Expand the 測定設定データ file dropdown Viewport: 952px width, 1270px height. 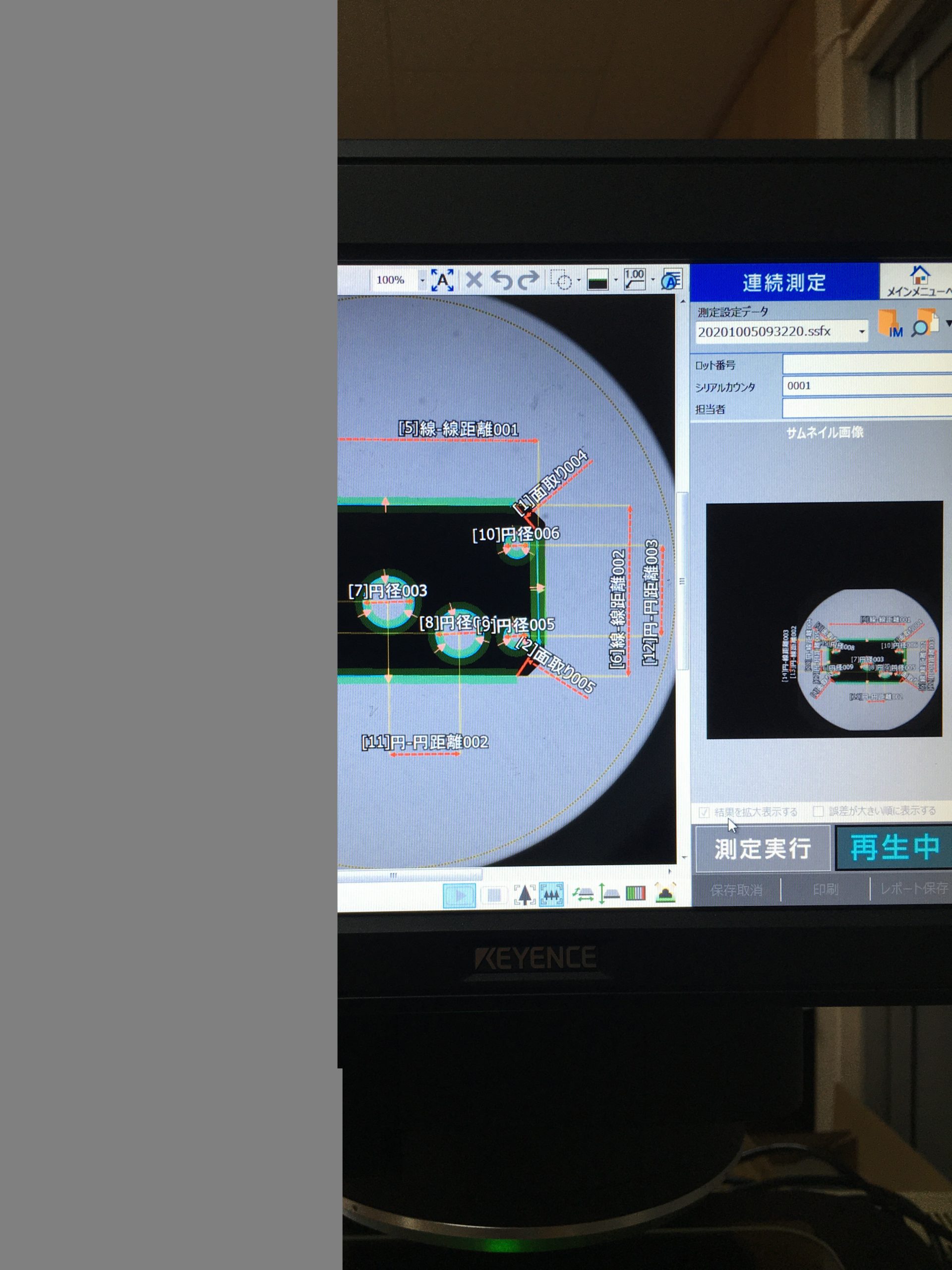click(861, 332)
